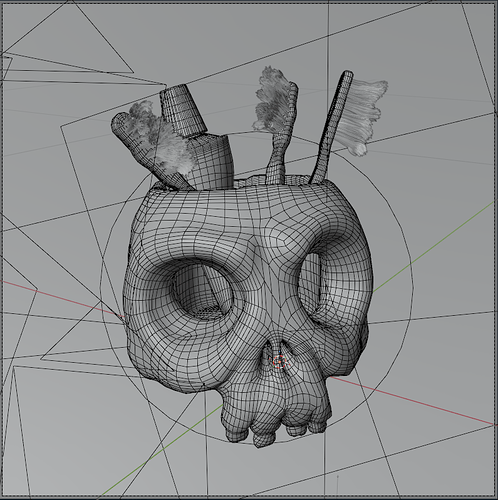Select the middle toothbrush with curved handle
Screen dimensions: 498x500
pyautogui.click(x=276, y=125)
